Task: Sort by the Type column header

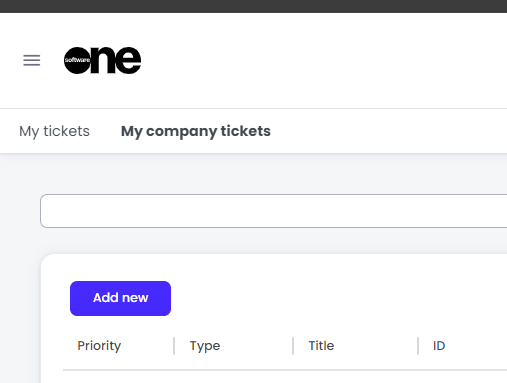Action: 205,346
